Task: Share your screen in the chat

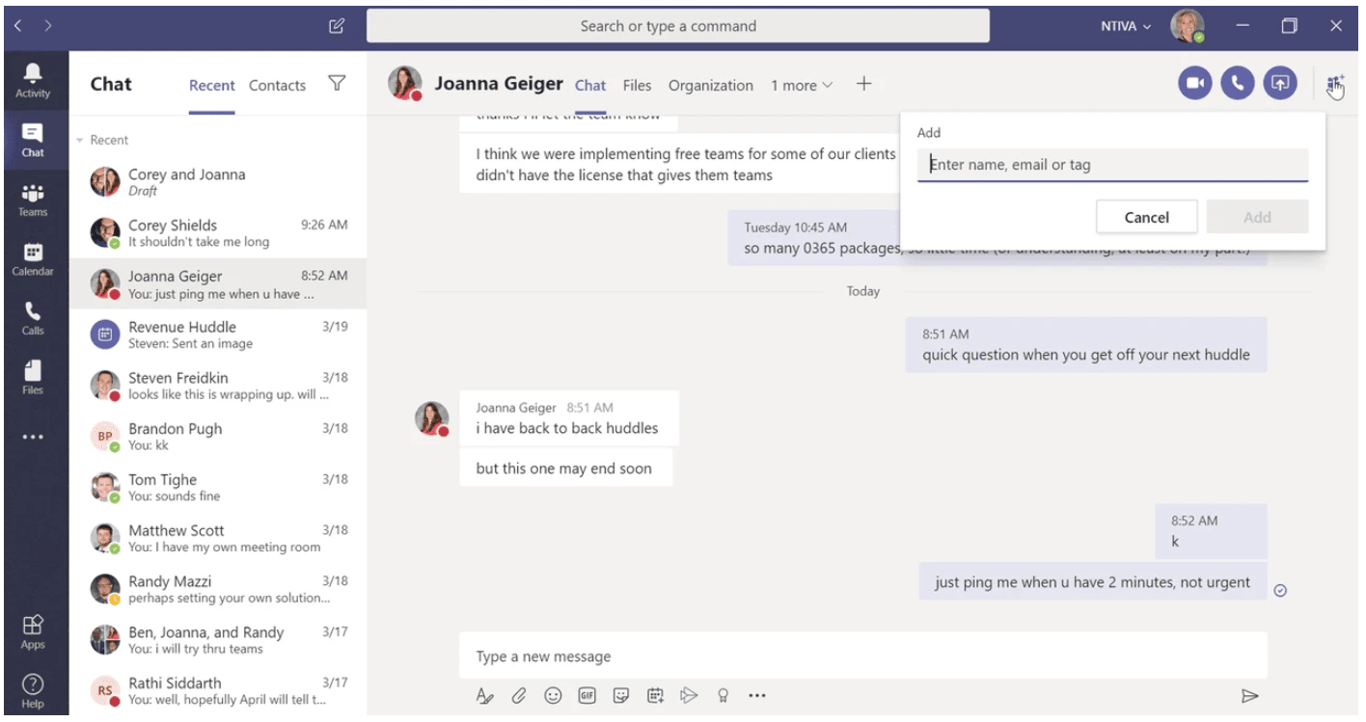Action: click(x=1280, y=84)
